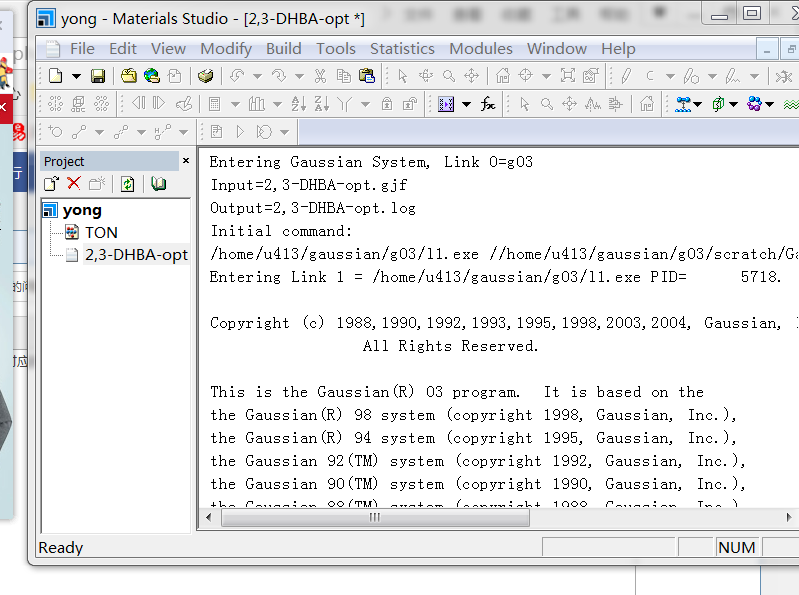
Task: Select the Sketch Ring tool
Action: [691, 76]
